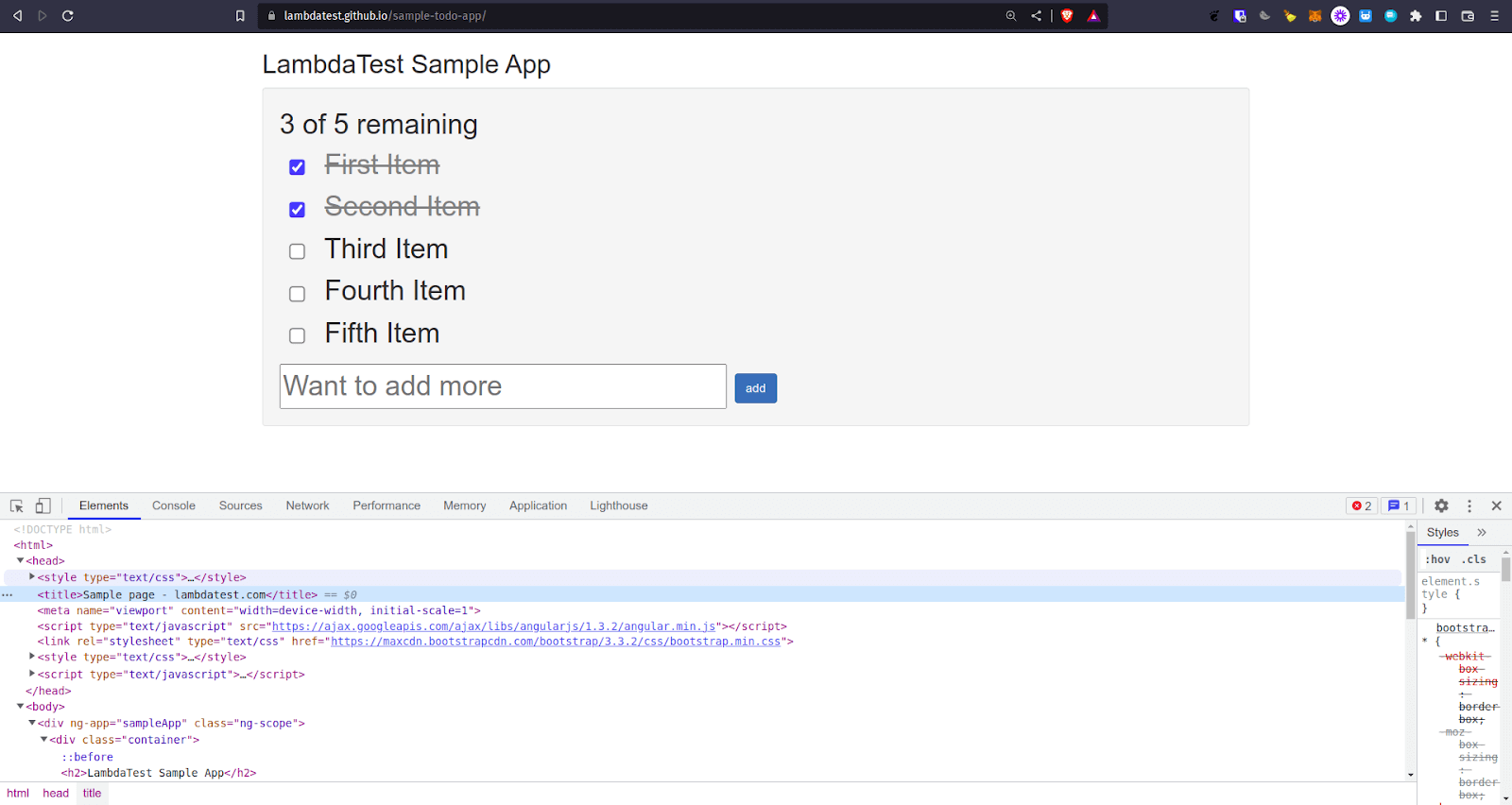Tick the Fifth Item checkbox
This screenshot has width=1512, height=805.
(x=297, y=335)
